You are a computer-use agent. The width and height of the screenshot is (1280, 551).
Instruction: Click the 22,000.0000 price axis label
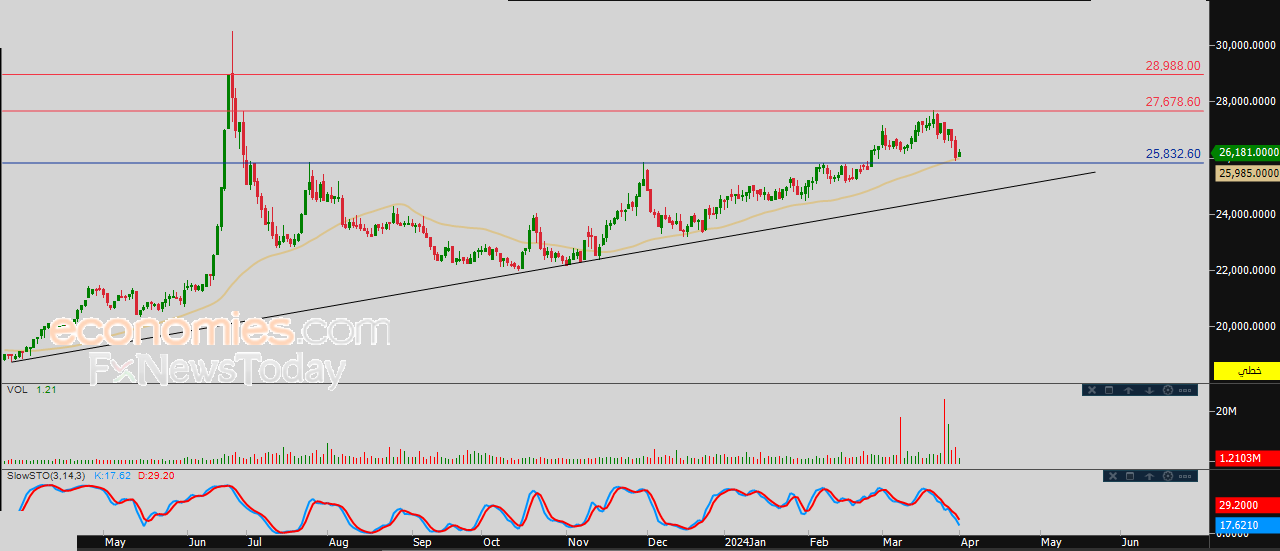(1247, 270)
